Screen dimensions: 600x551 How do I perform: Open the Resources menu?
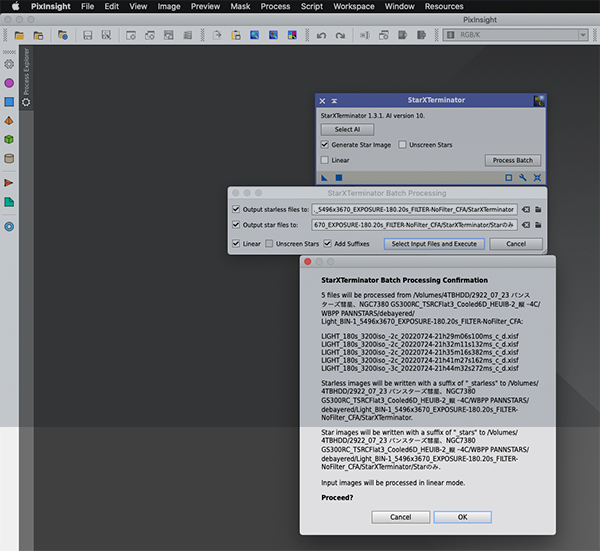tap(444, 7)
